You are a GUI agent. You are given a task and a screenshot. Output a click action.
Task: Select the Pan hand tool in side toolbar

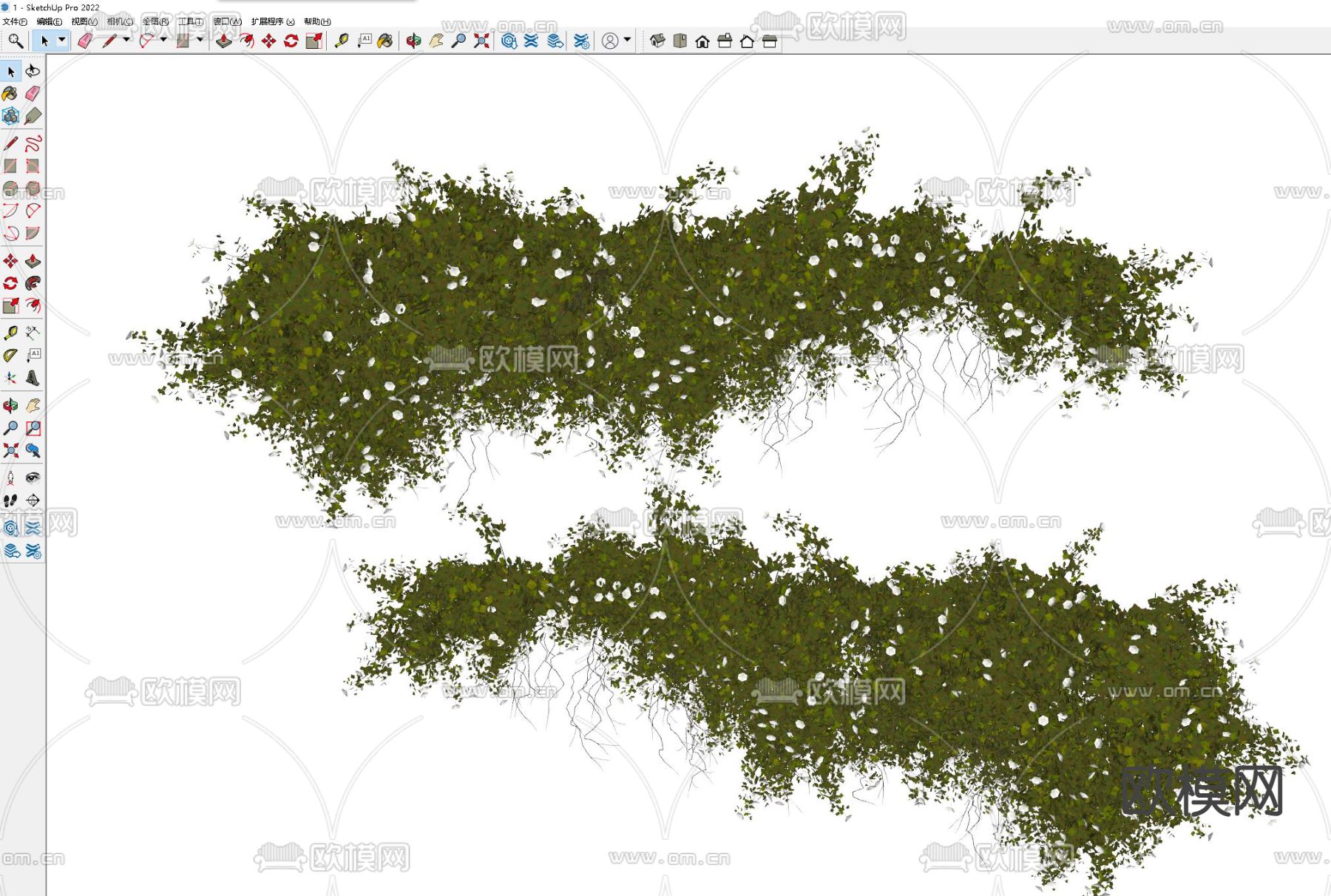point(33,405)
